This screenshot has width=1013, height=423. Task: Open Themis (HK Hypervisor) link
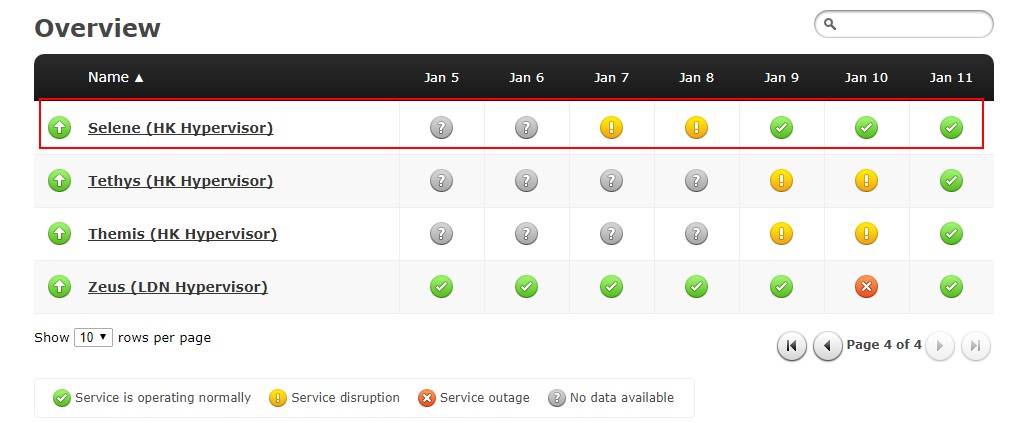(182, 234)
